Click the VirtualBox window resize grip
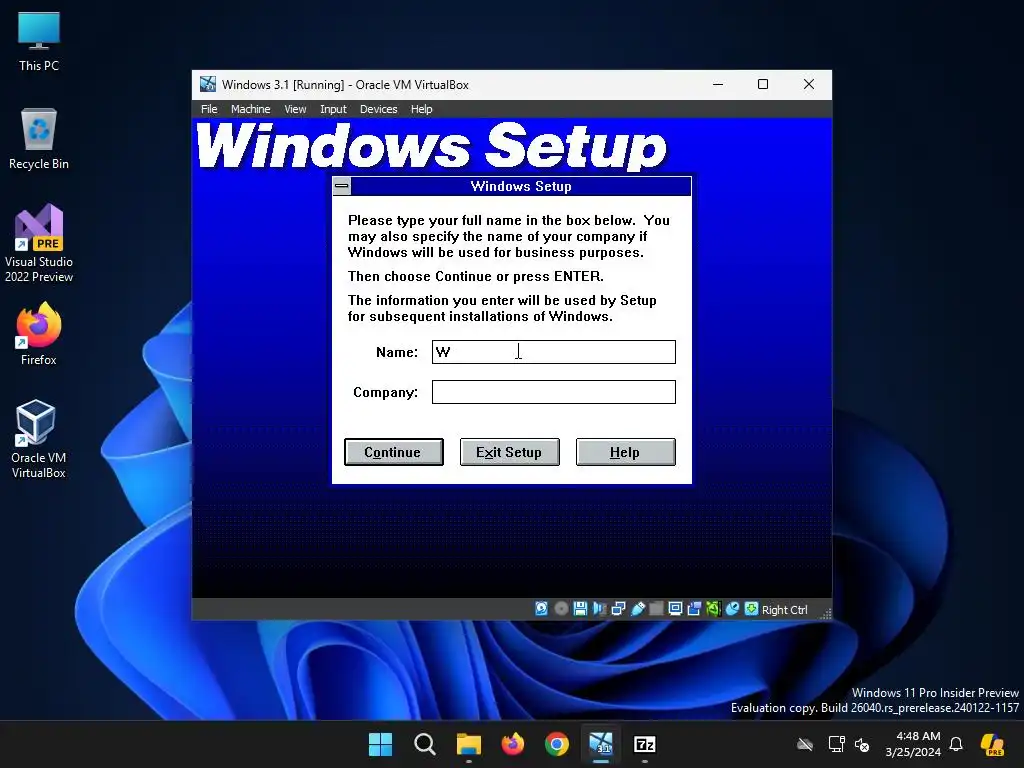The width and height of the screenshot is (1024, 768). (826, 613)
